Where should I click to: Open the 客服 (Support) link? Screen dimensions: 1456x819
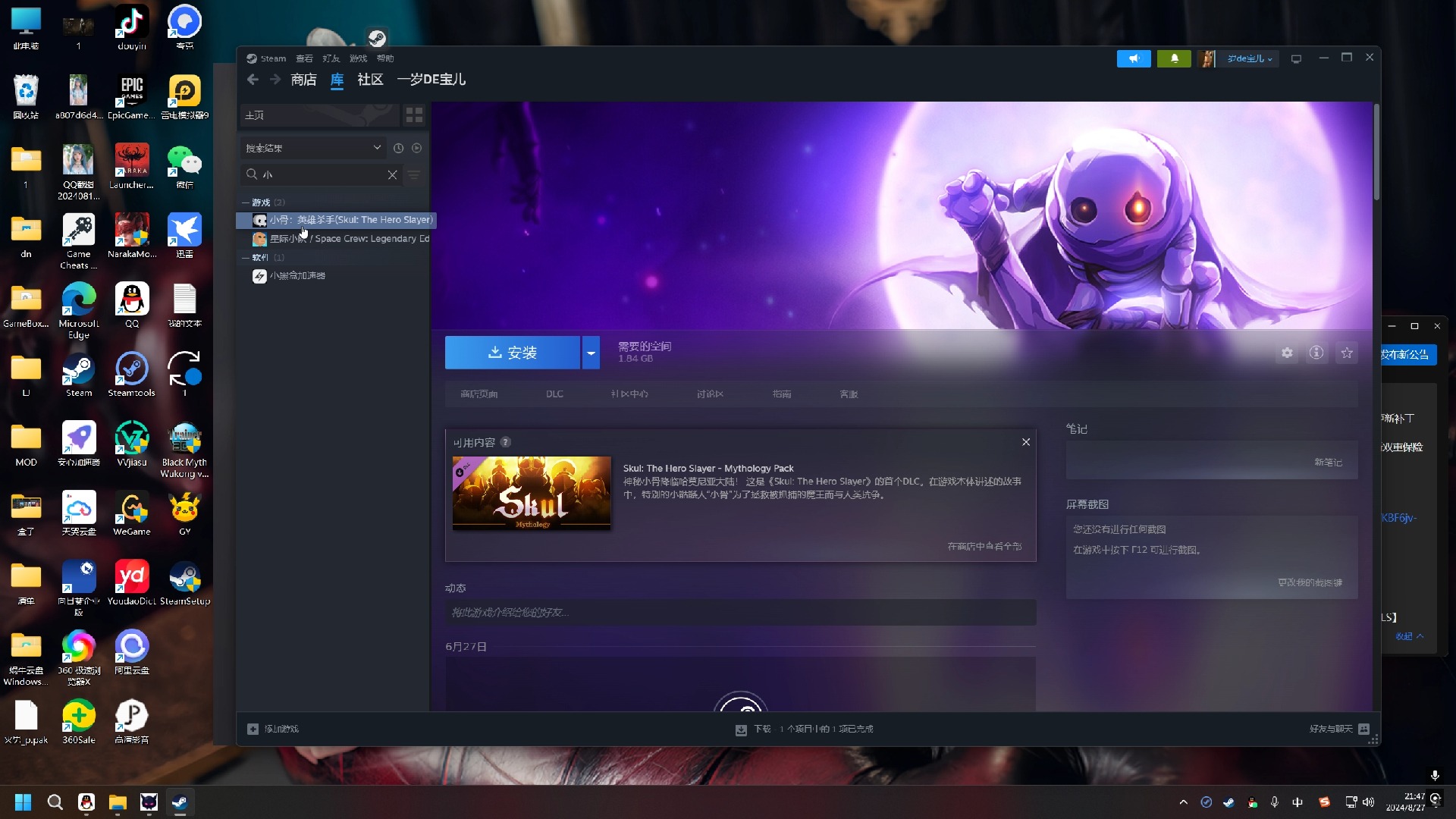pyautogui.click(x=849, y=394)
